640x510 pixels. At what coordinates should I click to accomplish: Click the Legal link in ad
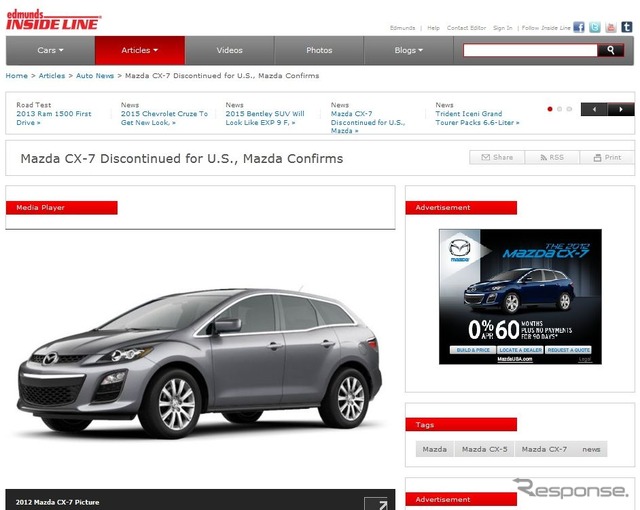pos(585,359)
